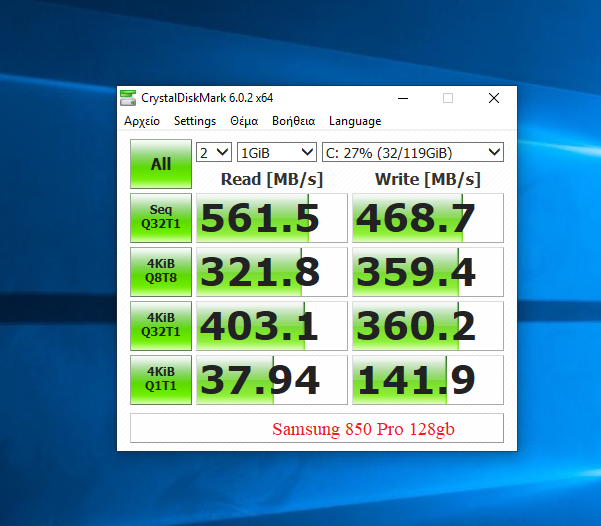
Task: Start the 4KiB Q32T1 test
Action: coord(161,326)
